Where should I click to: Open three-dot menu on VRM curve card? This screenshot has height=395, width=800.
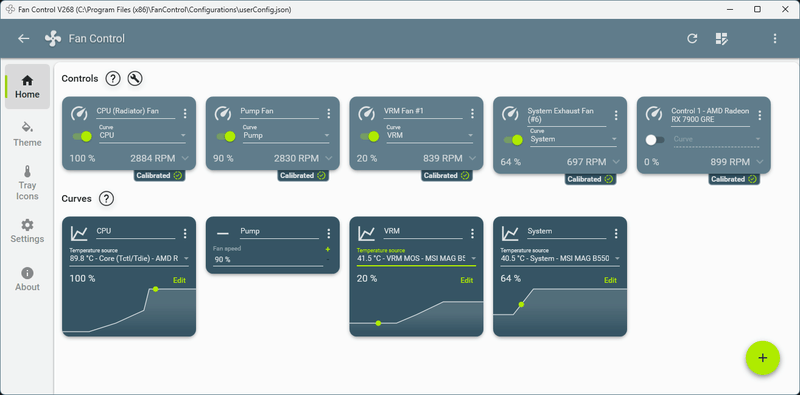(472, 233)
